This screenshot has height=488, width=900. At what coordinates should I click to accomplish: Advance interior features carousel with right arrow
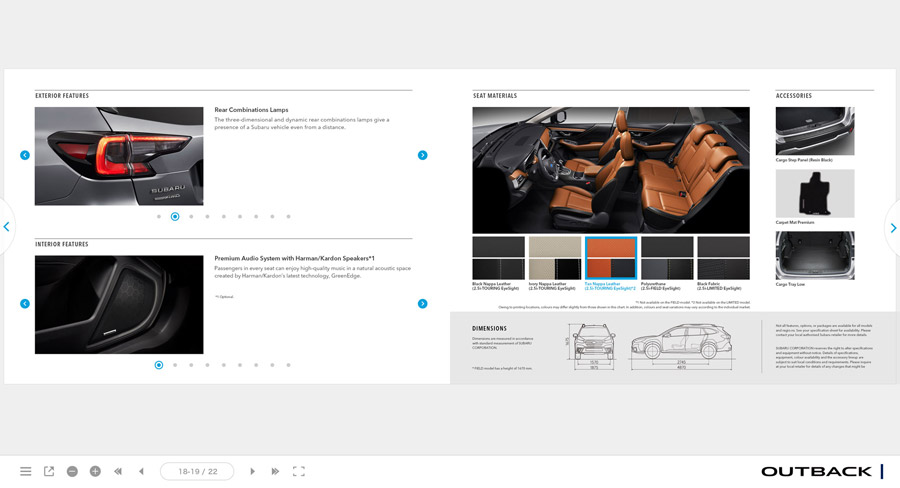(422, 304)
